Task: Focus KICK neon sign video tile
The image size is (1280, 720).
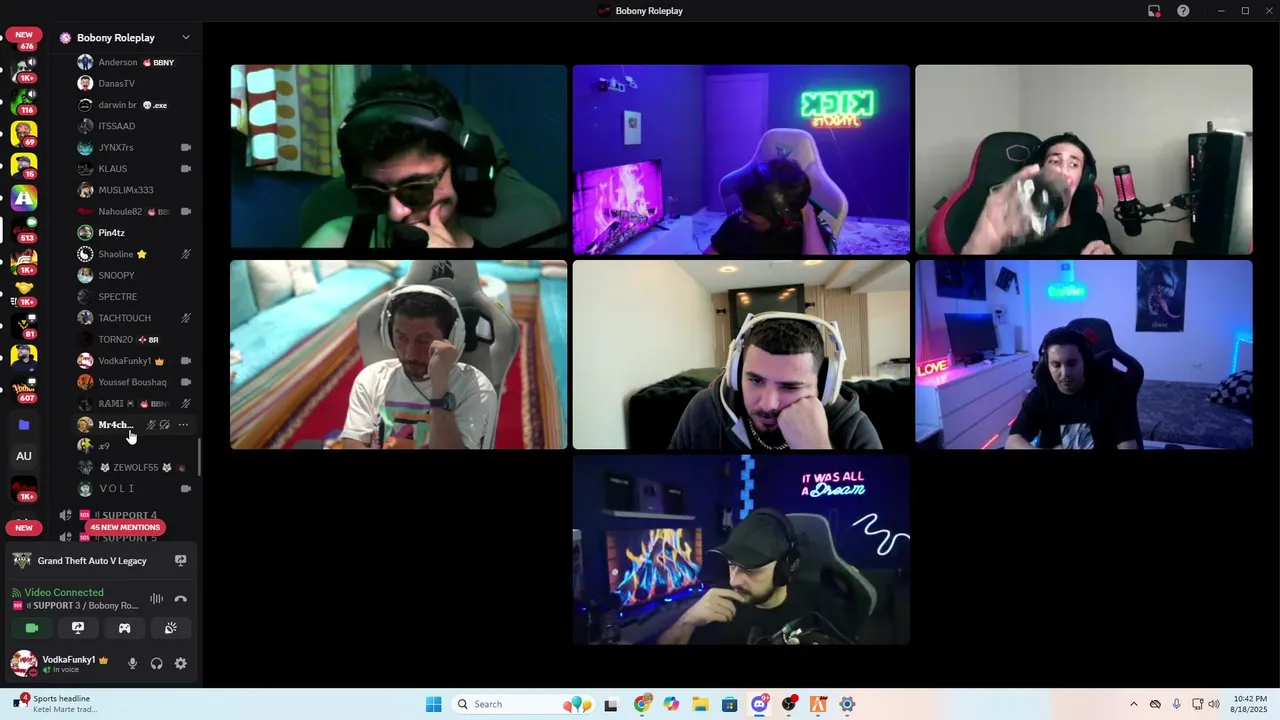Action: tap(741, 160)
